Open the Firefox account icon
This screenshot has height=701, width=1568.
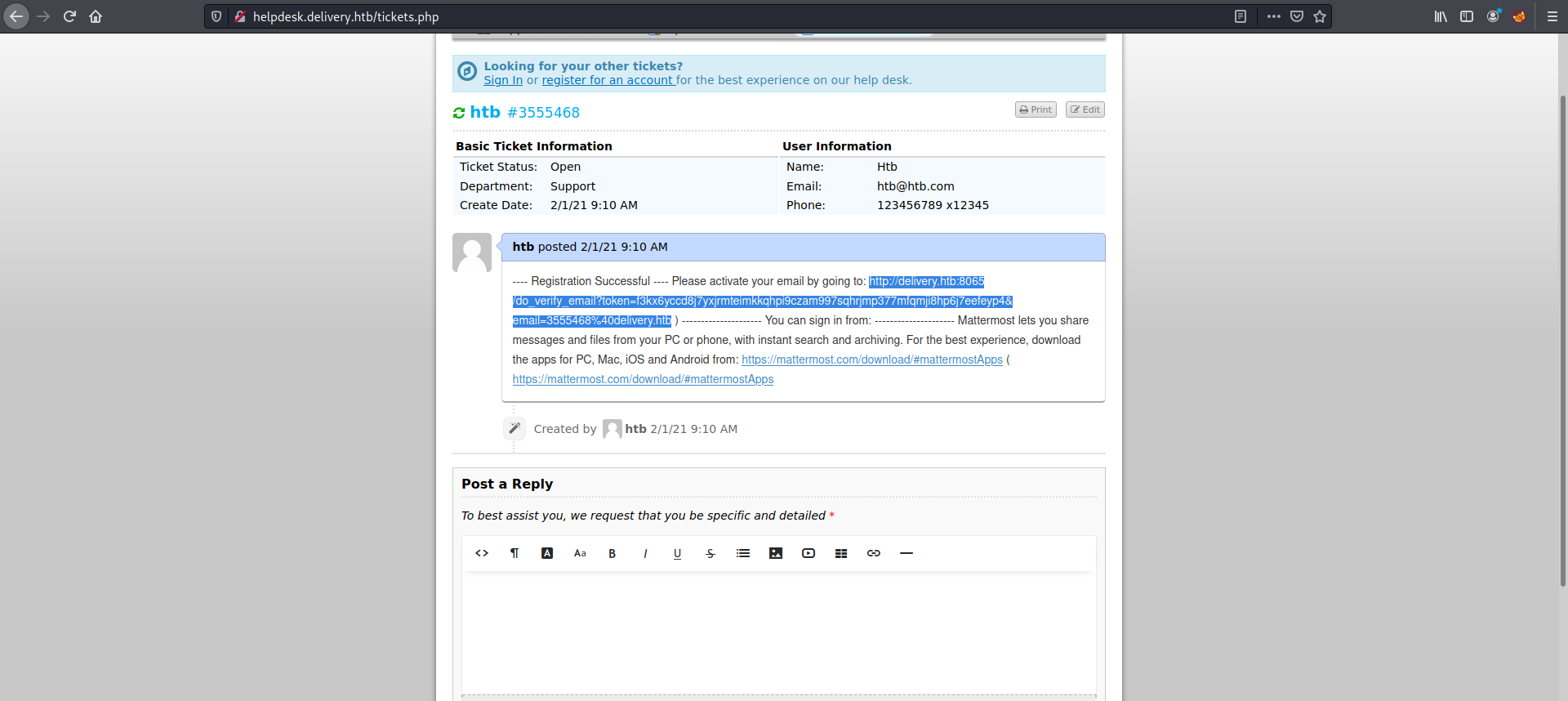tap(1493, 16)
